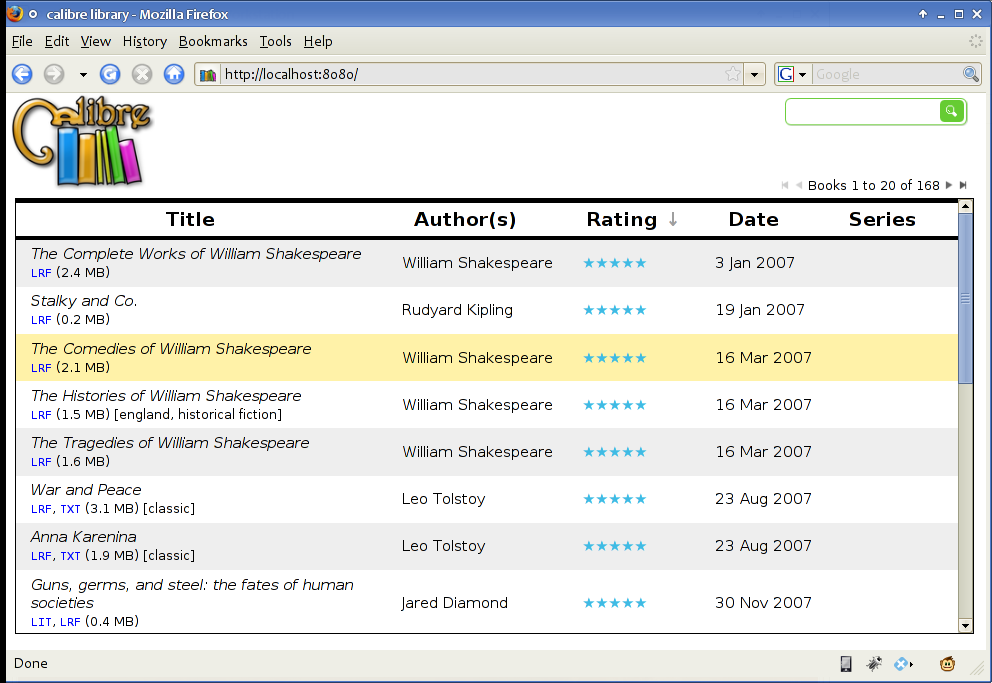Click the bookmark star in address bar

pyautogui.click(x=733, y=74)
